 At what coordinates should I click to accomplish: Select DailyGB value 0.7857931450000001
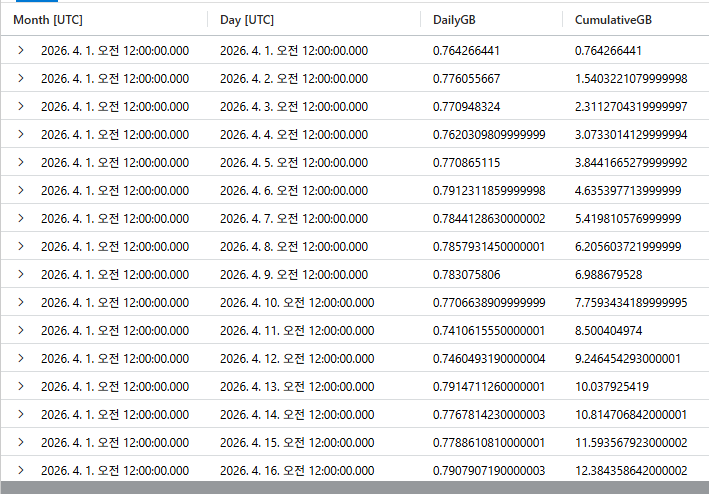coord(489,247)
